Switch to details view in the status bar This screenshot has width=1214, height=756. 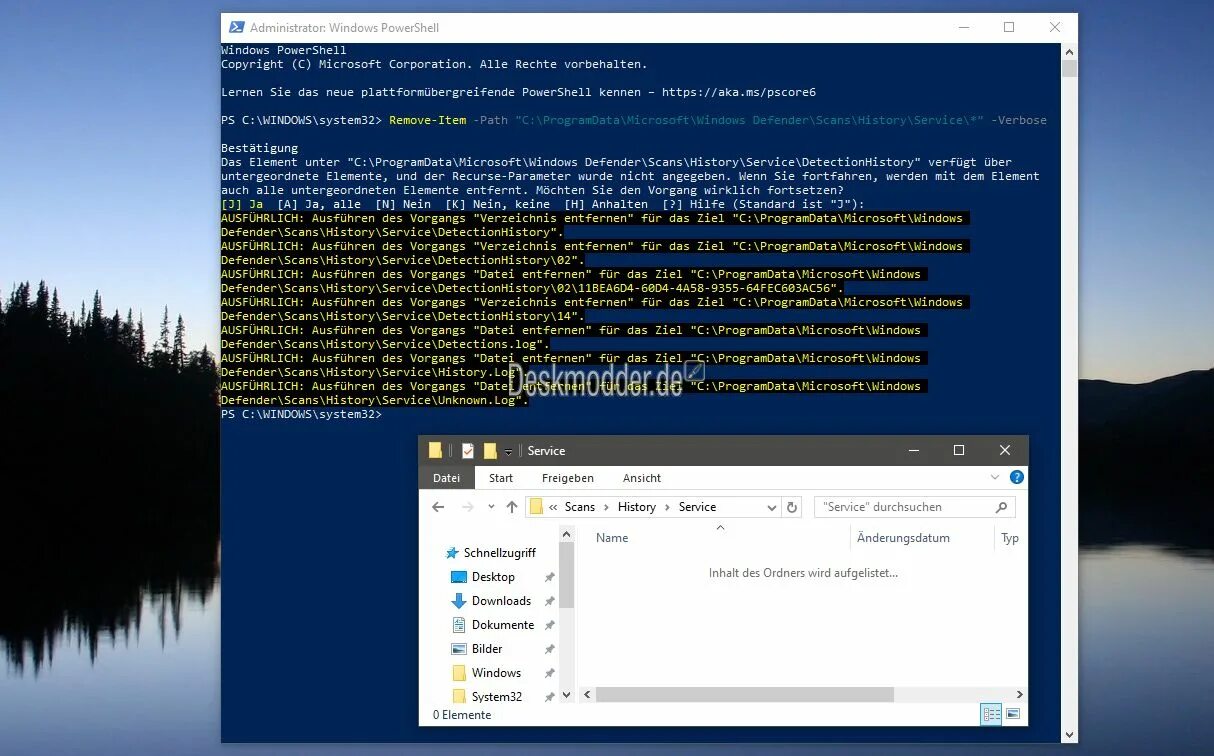click(991, 714)
